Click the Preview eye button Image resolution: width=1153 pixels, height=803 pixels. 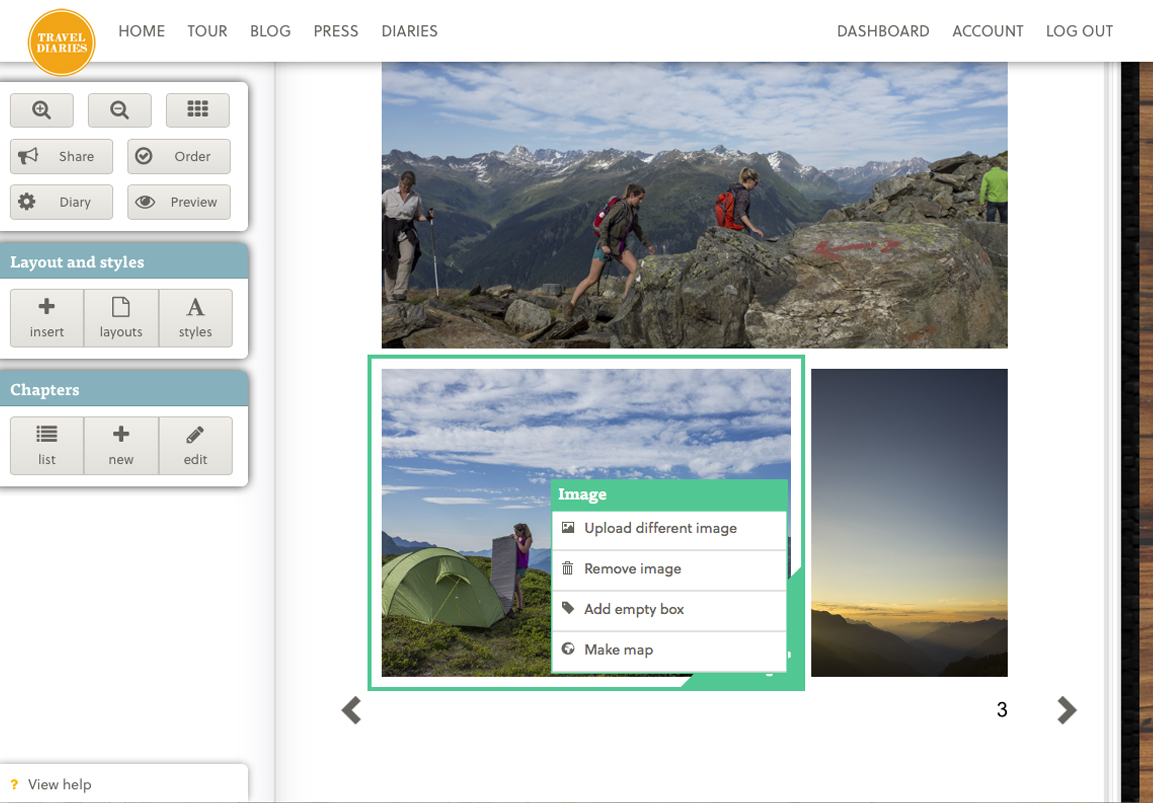click(x=179, y=202)
